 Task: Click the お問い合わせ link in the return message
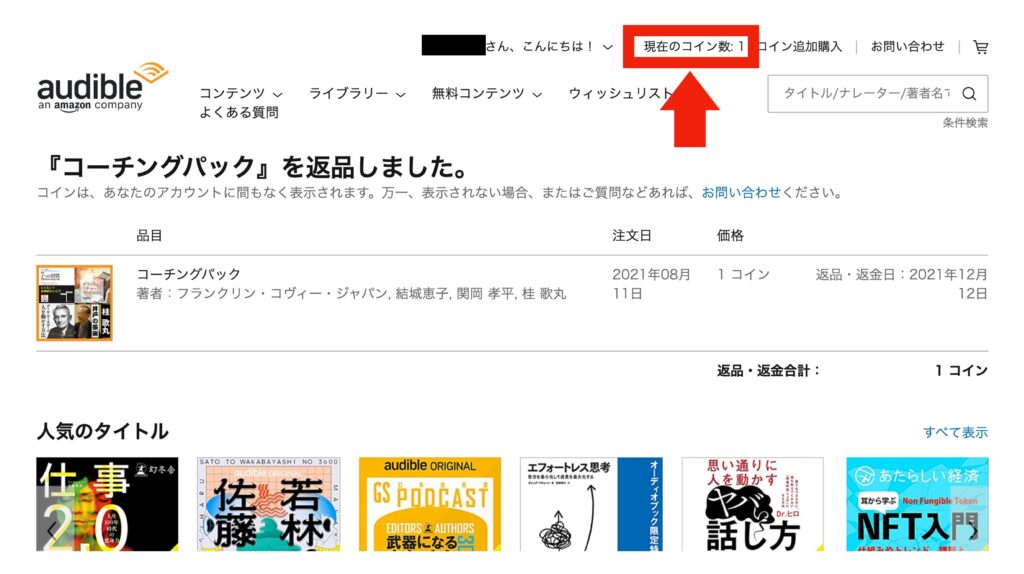click(741, 193)
